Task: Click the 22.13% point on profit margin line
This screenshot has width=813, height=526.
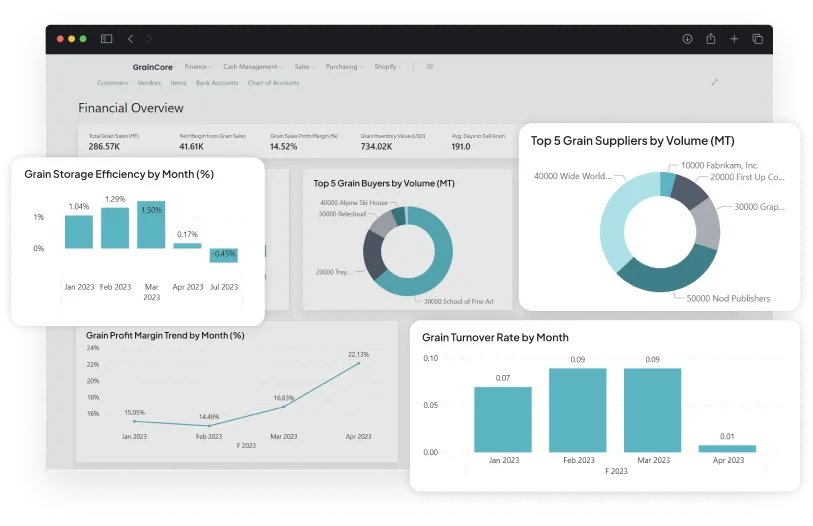Action: (x=359, y=364)
